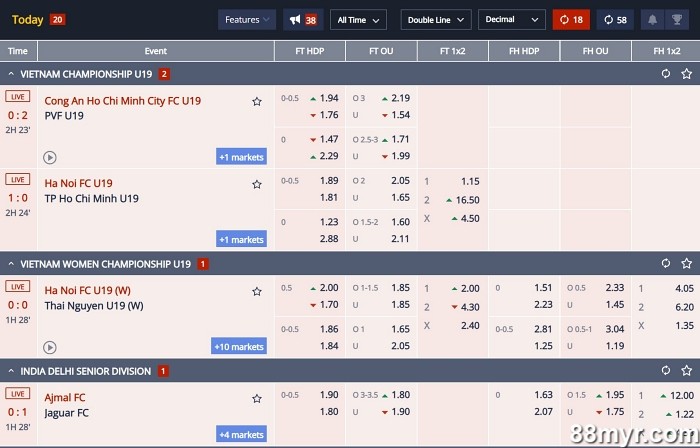Select FH handicap odds 2.81 in women's match

click(543, 329)
